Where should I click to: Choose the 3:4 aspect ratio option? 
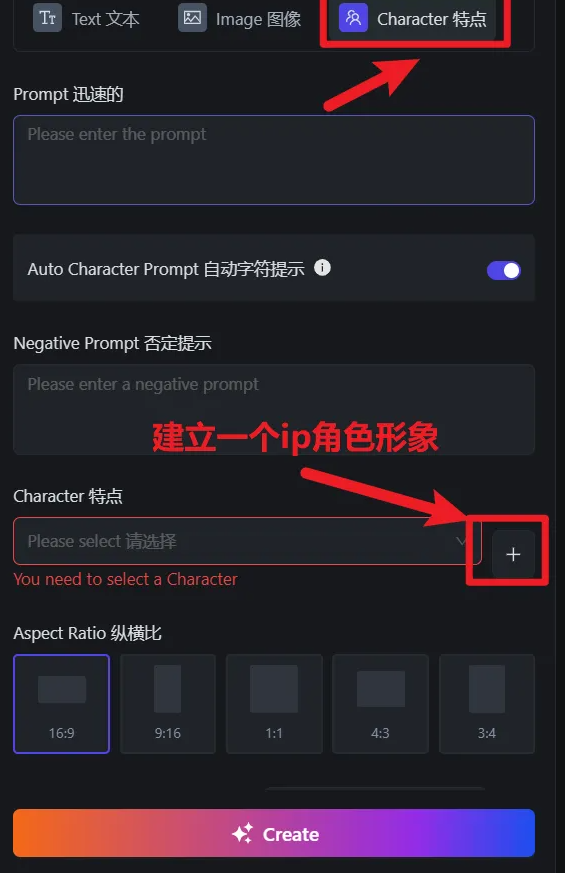[487, 704]
